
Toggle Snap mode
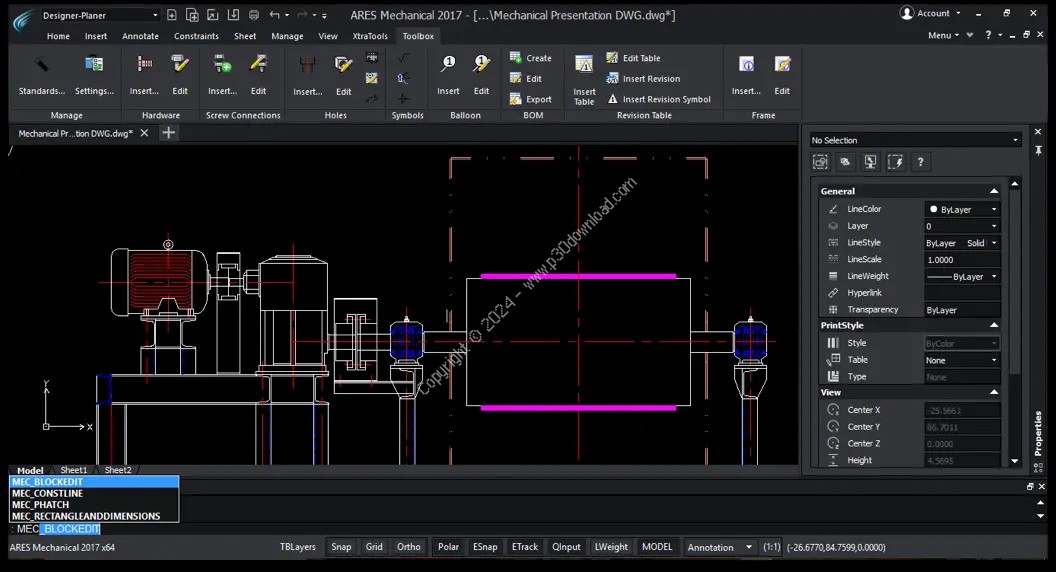tap(341, 547)
